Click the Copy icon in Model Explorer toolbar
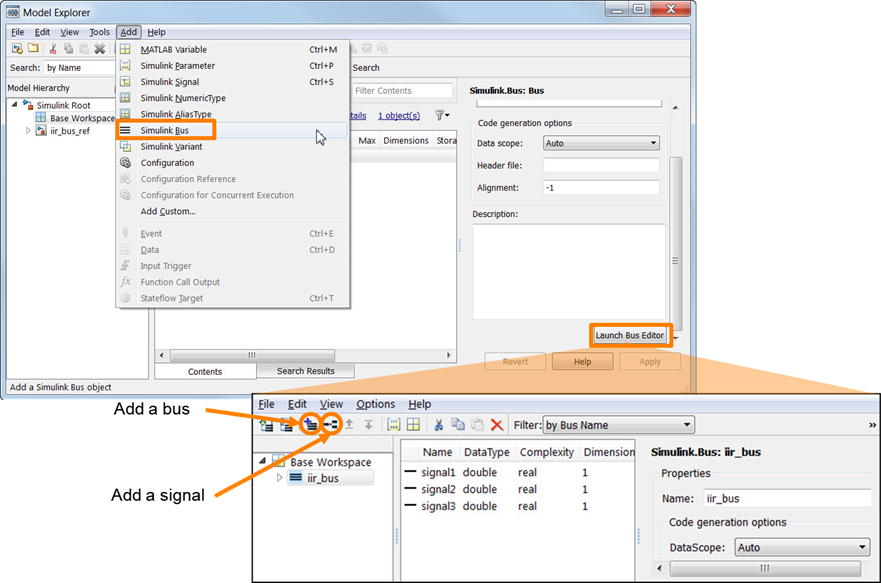The image size is (881, 583). 69,49
